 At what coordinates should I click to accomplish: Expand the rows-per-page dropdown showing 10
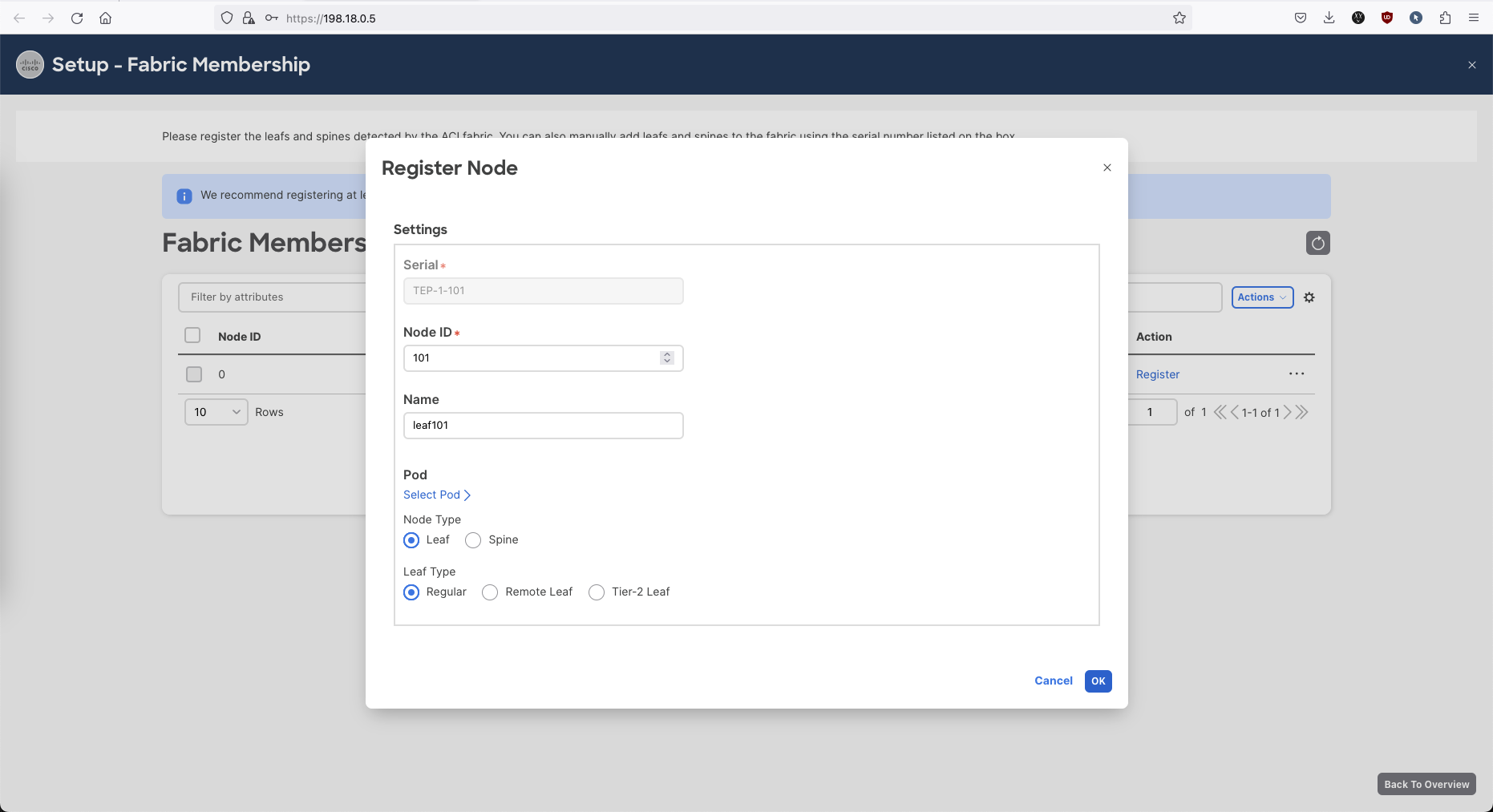(x=216, y=412)
